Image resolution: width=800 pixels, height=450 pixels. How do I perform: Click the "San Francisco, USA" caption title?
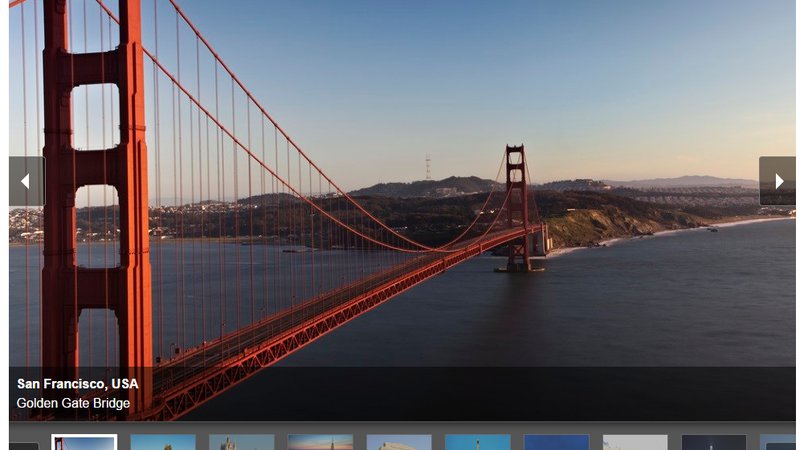click(x=78, y=384)
